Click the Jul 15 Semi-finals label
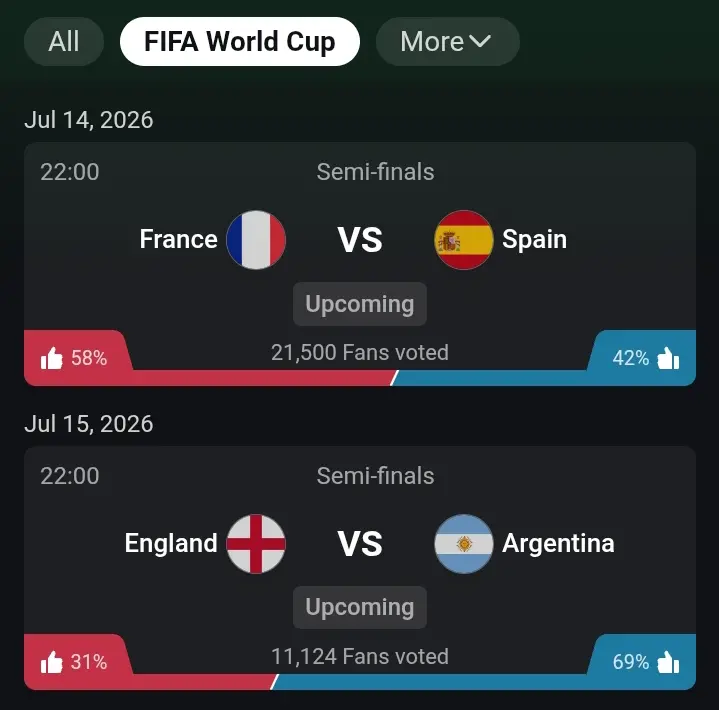This screenshot has height=710, width=719. point(375,476)
